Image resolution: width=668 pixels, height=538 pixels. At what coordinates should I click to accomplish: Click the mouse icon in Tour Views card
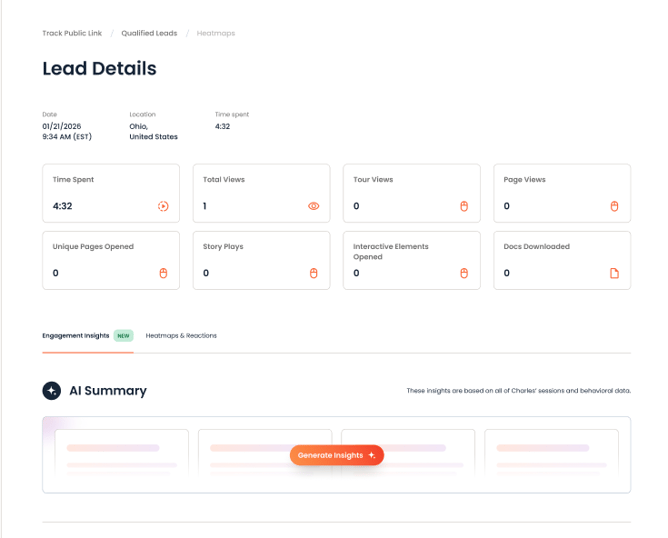click(464, 206)
